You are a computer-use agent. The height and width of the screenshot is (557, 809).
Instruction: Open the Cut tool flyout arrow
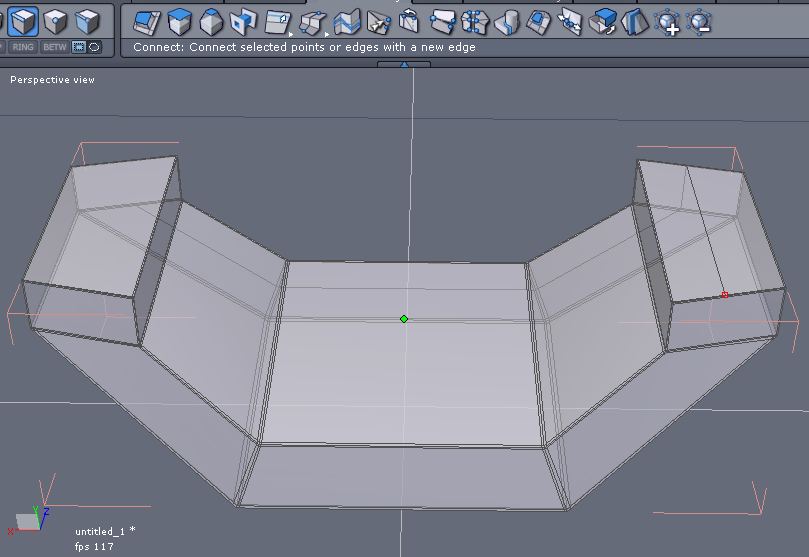coord(291,35)
